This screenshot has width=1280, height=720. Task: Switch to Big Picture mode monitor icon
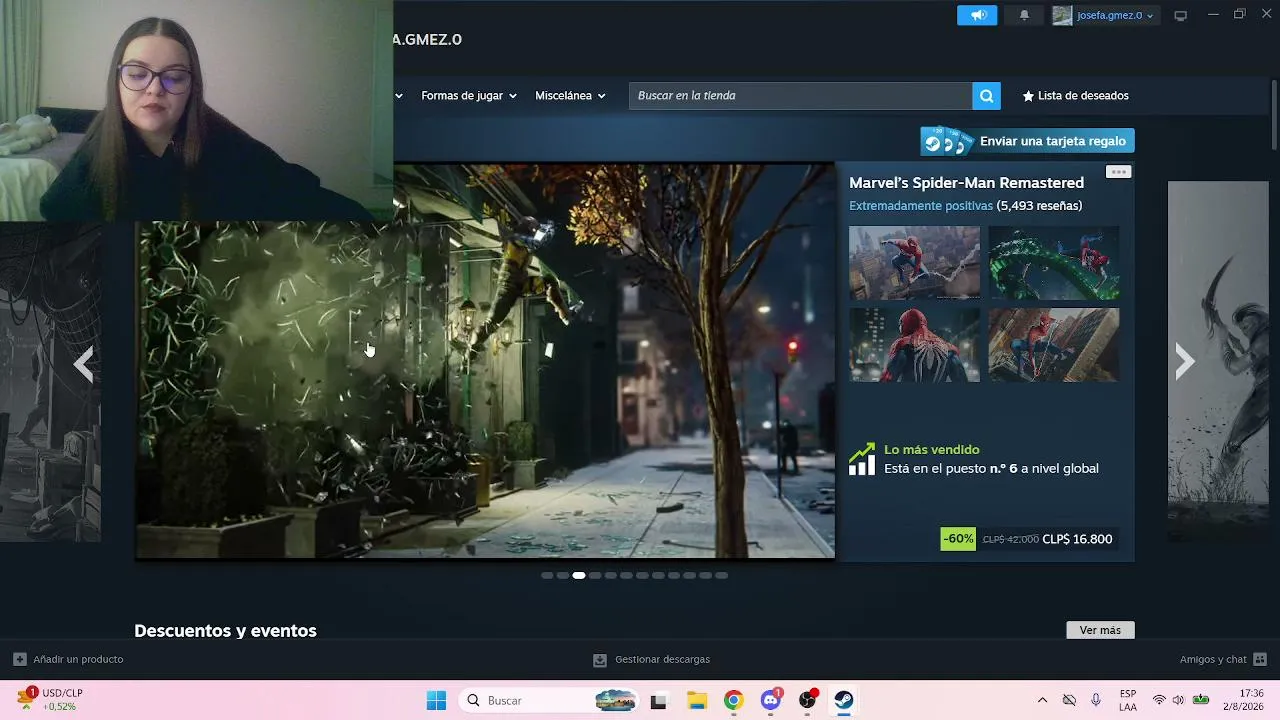tap(1181, 15)
